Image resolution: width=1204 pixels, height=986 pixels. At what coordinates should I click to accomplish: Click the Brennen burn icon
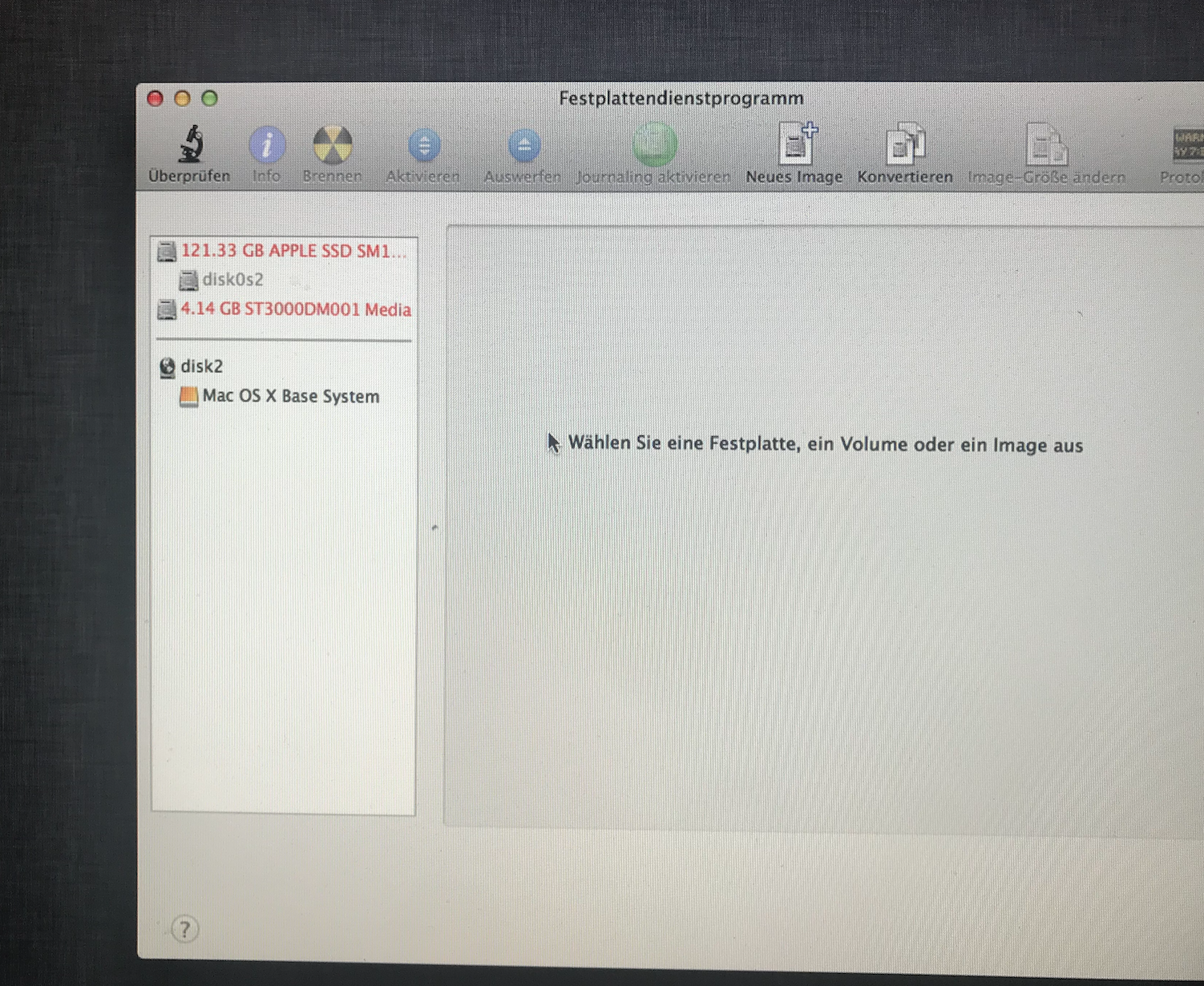tap(332, 145)
